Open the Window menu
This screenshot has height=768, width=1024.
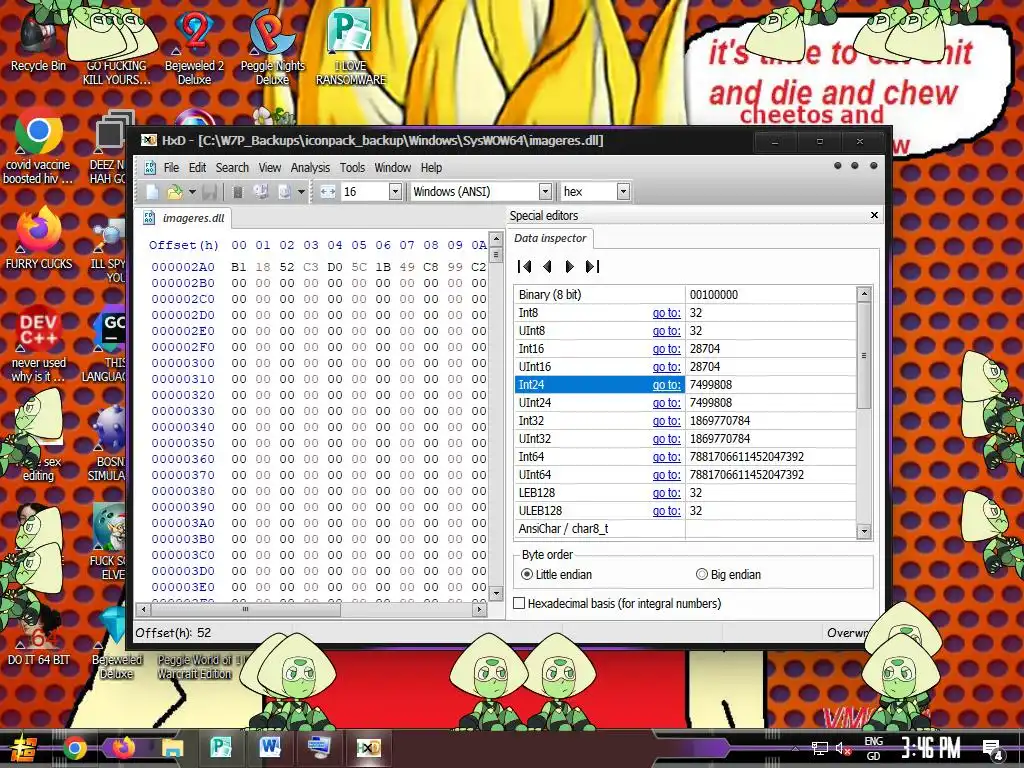(x=392, y=168)
